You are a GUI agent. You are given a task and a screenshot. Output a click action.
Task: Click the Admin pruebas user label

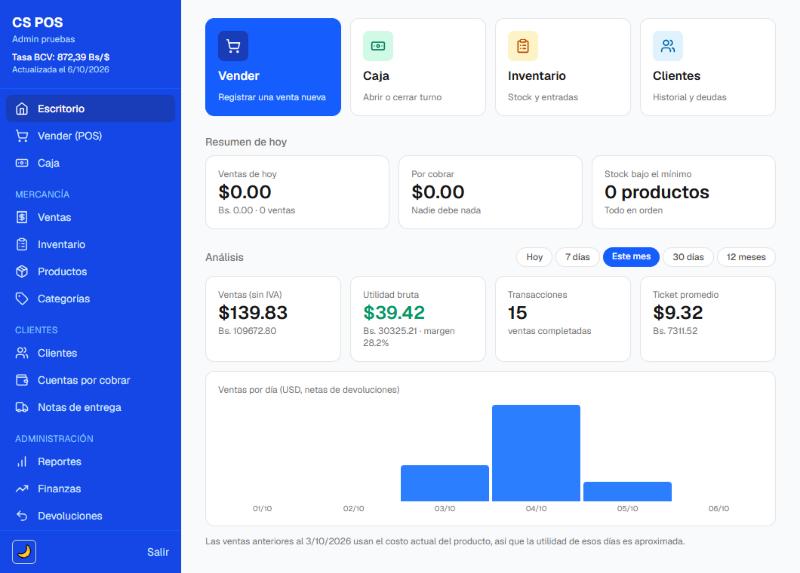point(43,39)
